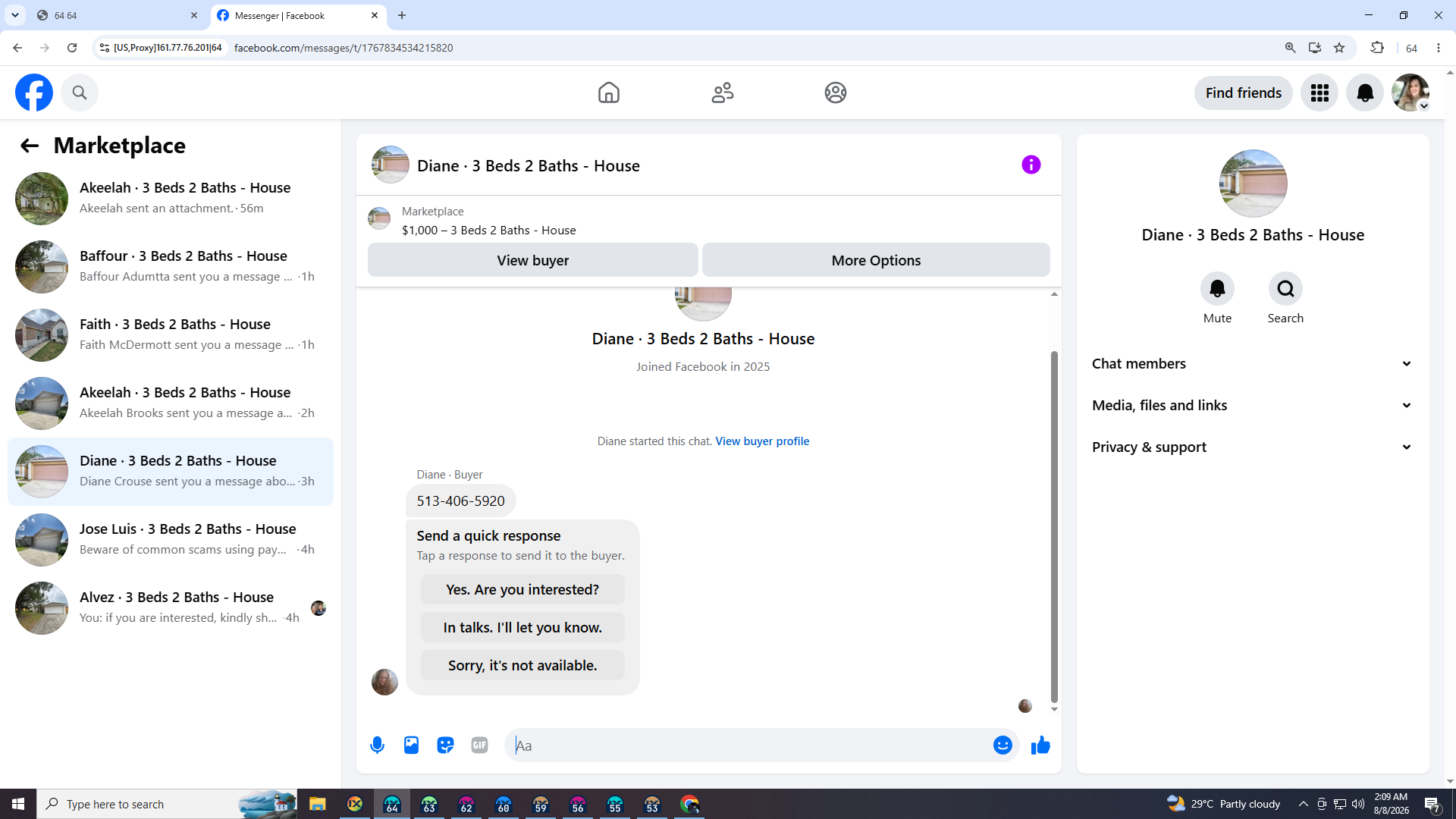
Task: Click the browser address bar URL
Action: point(344,48)
